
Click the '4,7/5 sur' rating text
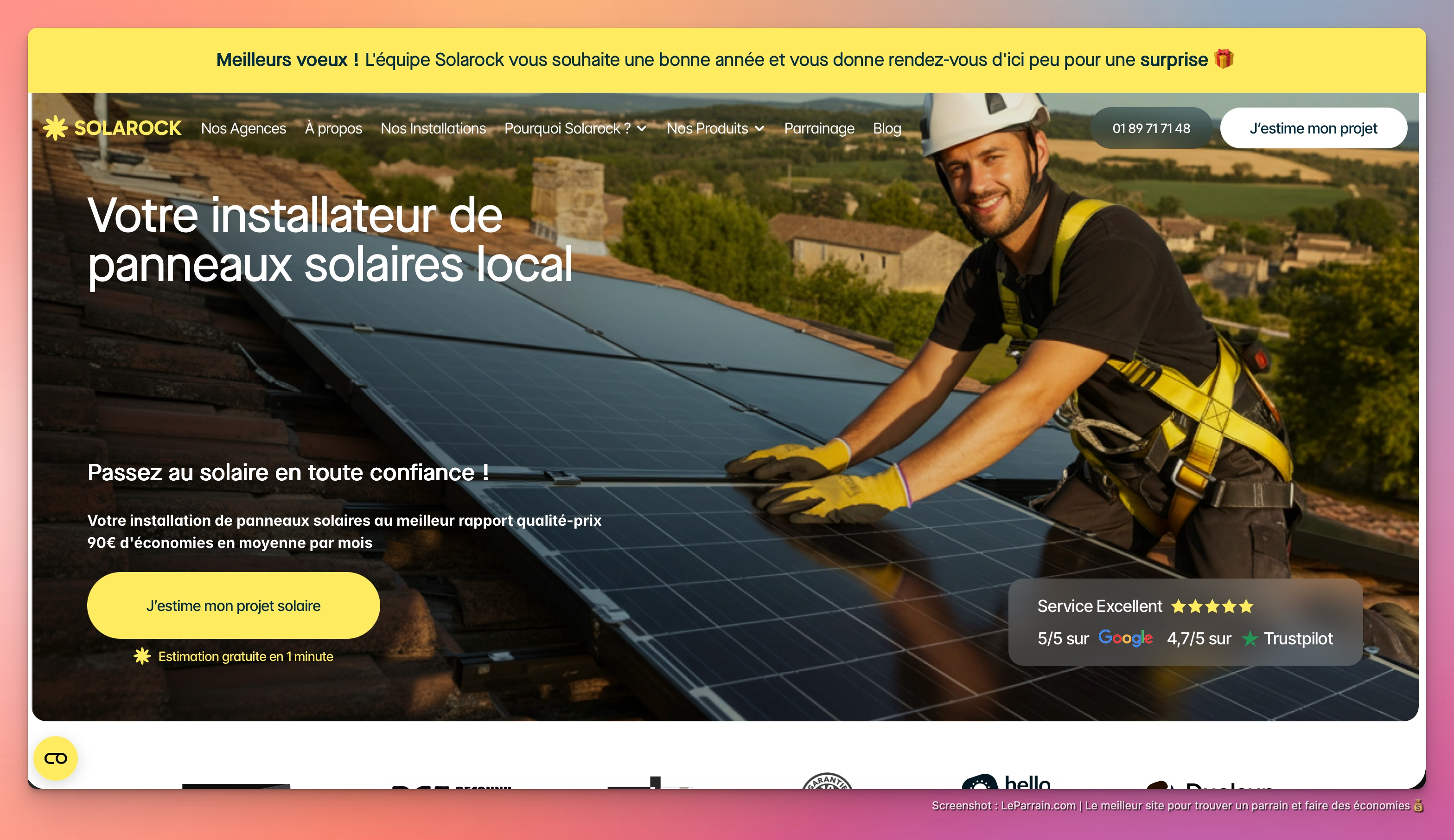(x=1199, y=639)
